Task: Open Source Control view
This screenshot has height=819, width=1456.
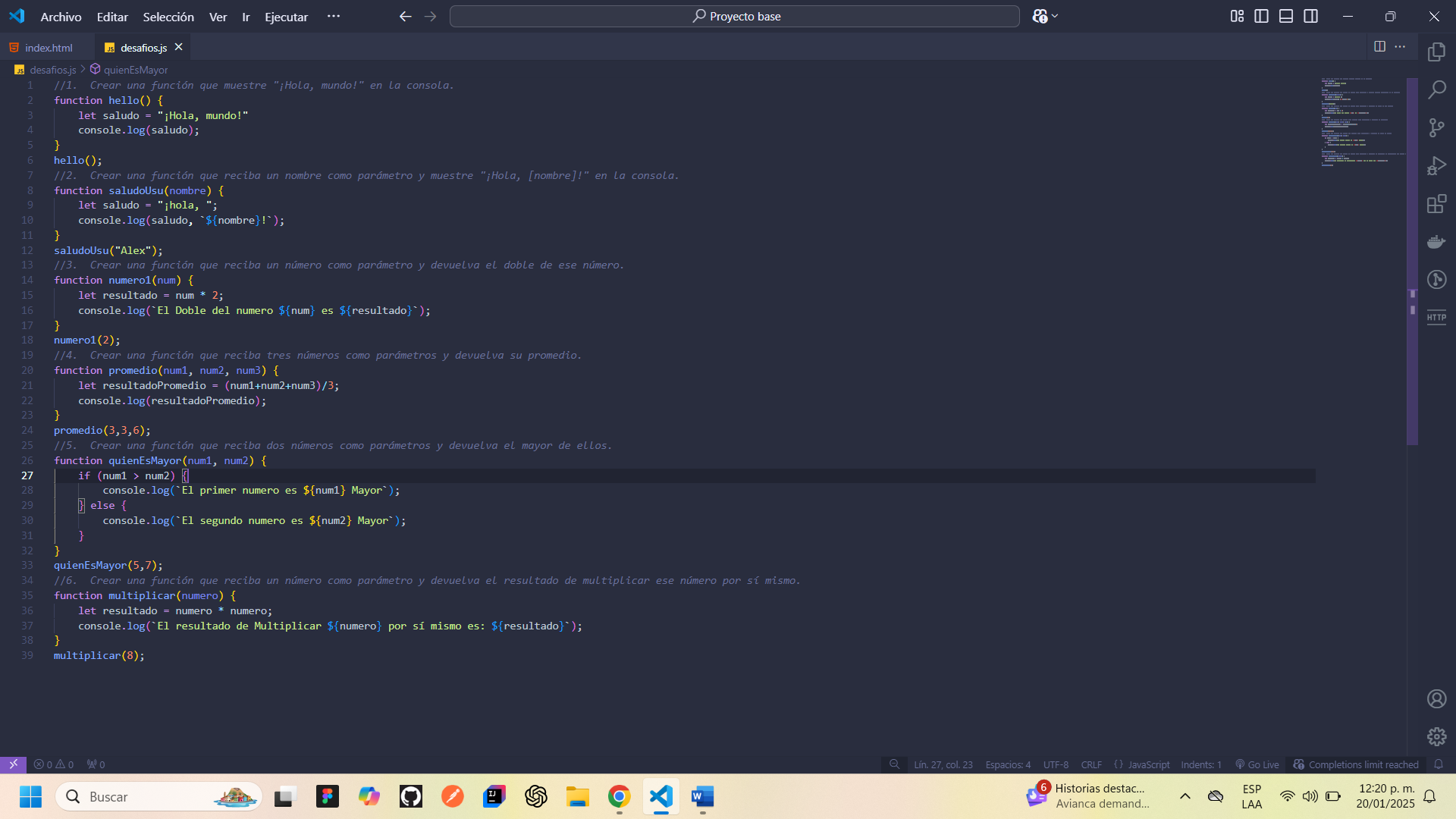Action: click(x=1436, y=127)
